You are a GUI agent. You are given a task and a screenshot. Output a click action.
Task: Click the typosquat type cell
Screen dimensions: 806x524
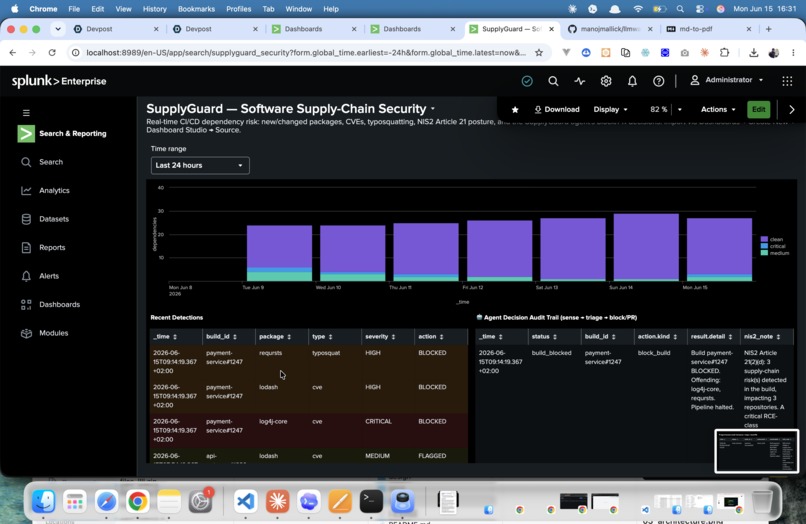(x=326, y=353)
